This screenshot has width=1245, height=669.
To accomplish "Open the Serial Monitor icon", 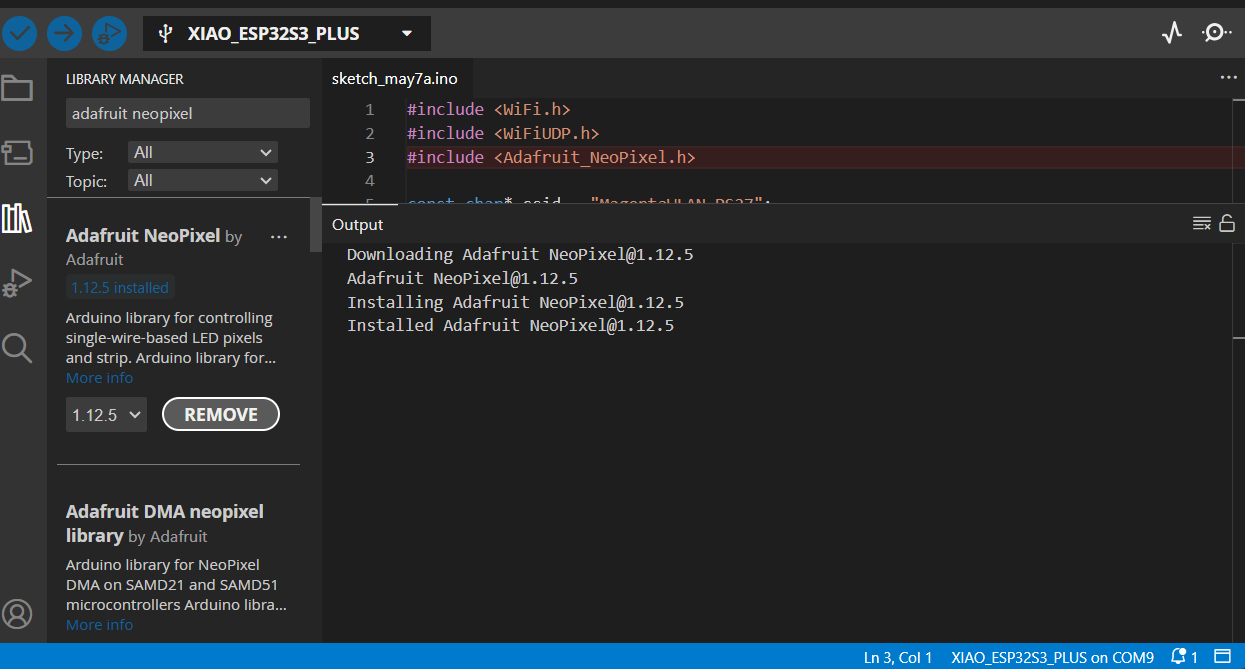I will (1216, 33).
